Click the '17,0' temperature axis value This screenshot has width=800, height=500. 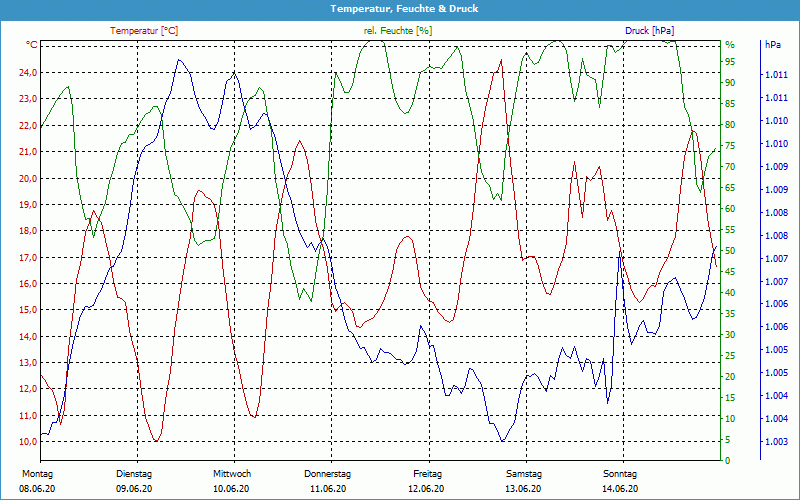click(28, 257)
